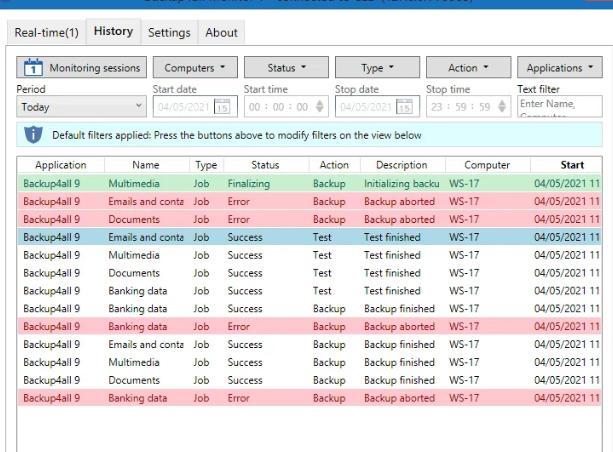
Task: Expand the Type filter dropdown
Action: click(376, 68)
